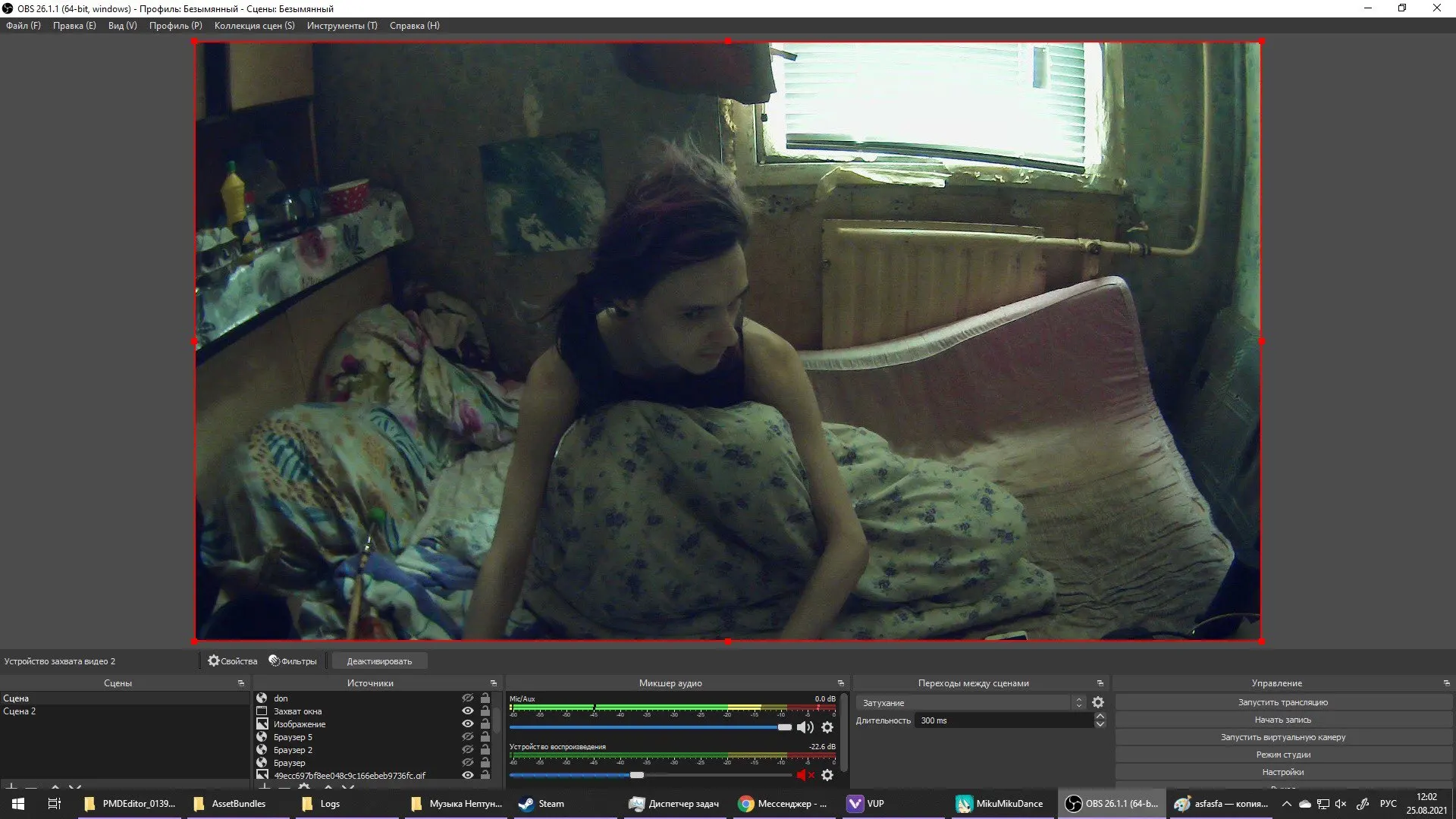Unmute the Устройство воспроизведения red speaker icon

point(805,775)
